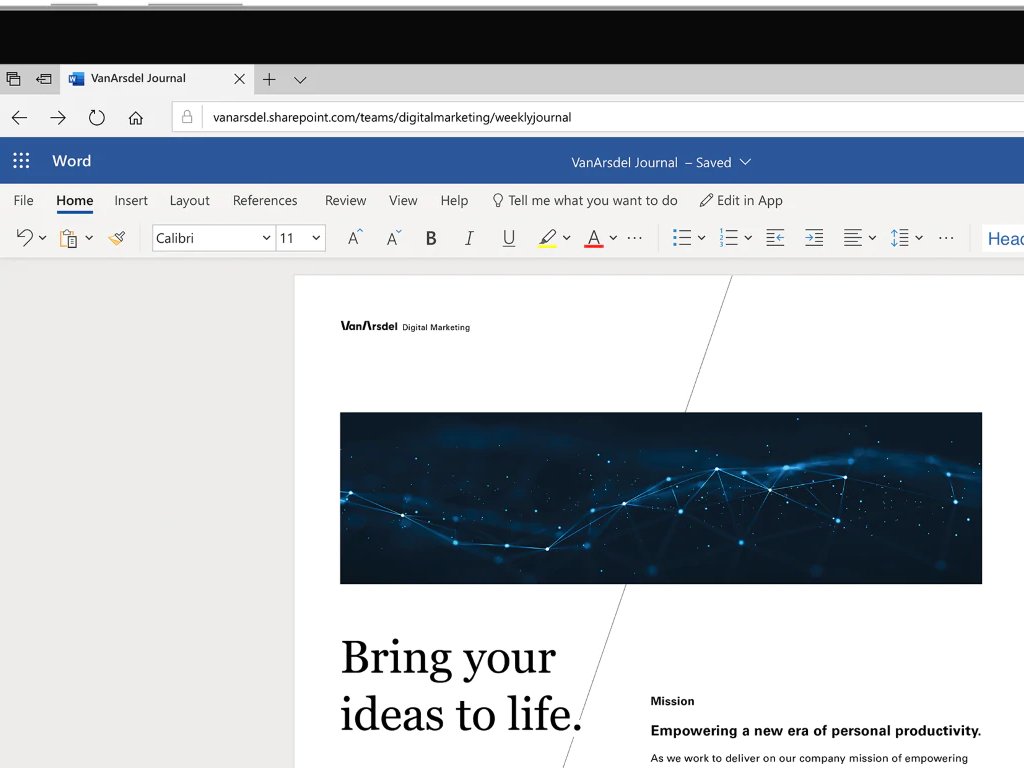Expand the Line Spacing dropdown arrow

click(919, 238)
